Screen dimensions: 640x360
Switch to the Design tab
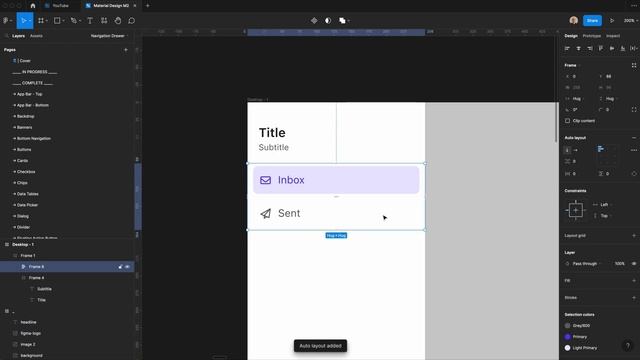click(x=571, y=36)
